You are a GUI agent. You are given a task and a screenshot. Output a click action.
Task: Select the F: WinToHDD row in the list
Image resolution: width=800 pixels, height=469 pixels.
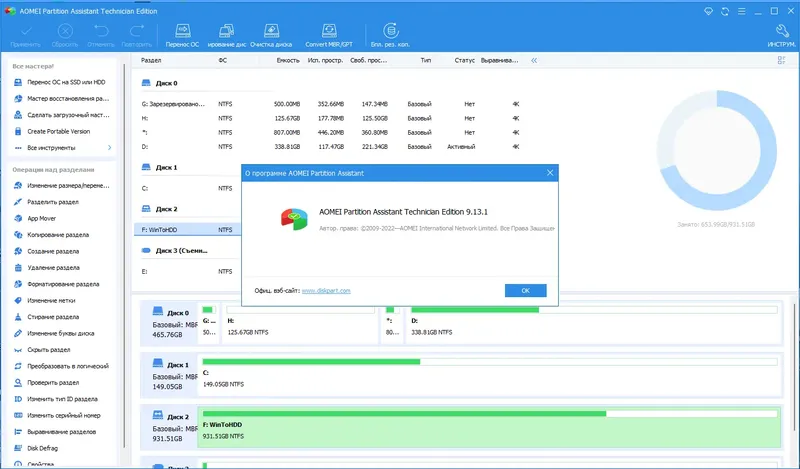tap(188, 230)
